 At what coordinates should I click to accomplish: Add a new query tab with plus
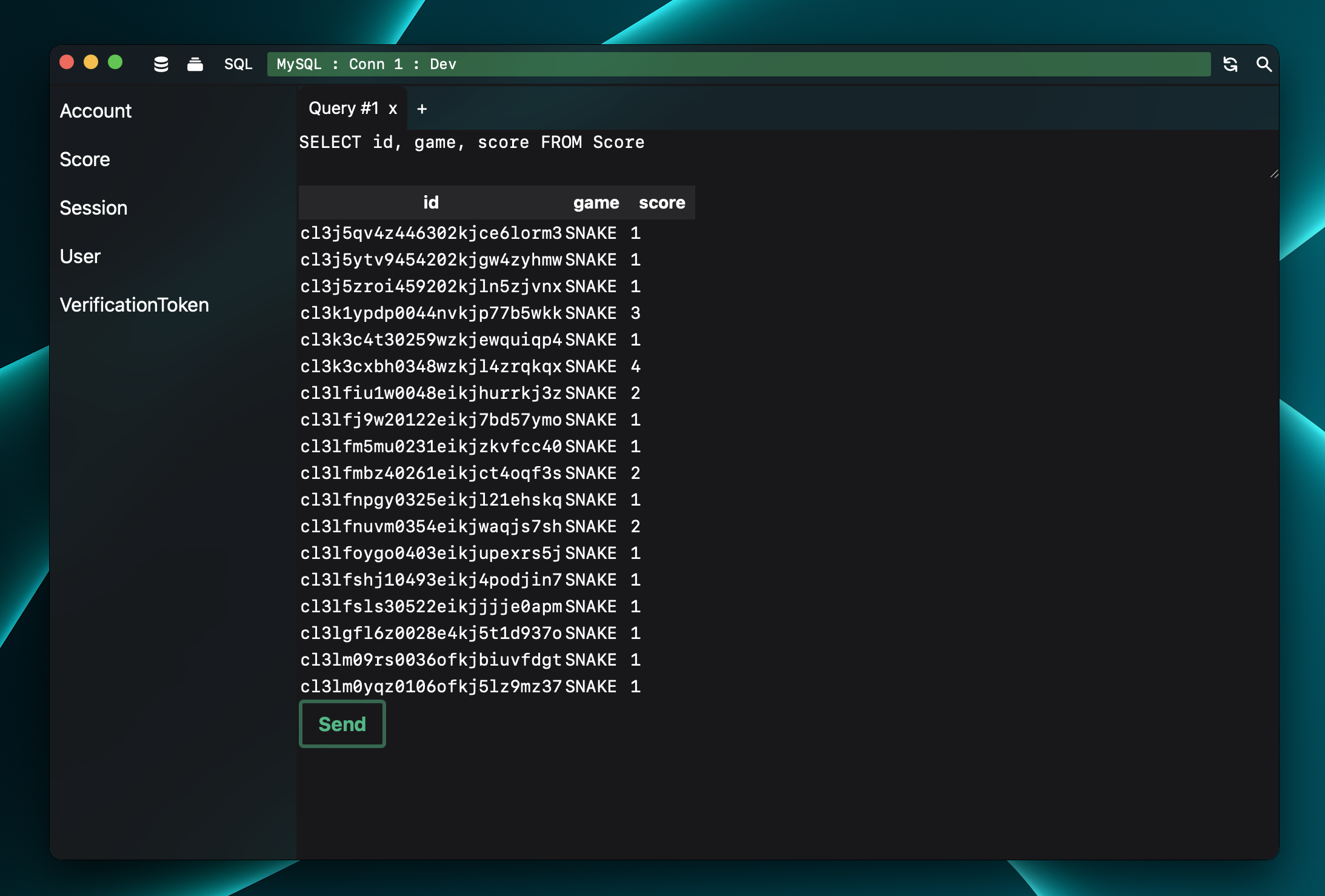coord(421,108)
